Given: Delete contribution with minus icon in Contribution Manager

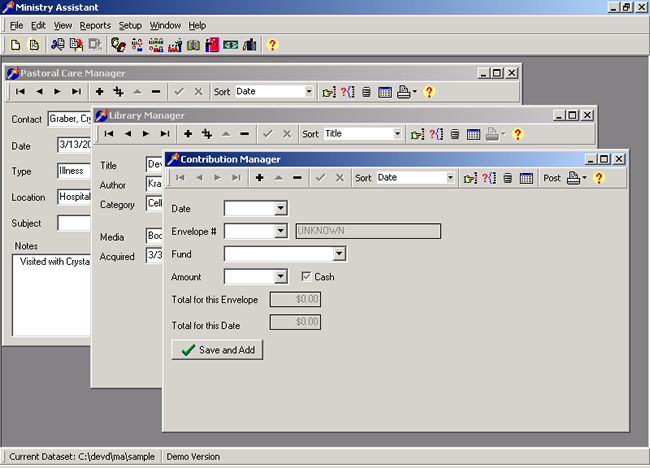Looking at the screenshot, I should click(x=297, y=178).
